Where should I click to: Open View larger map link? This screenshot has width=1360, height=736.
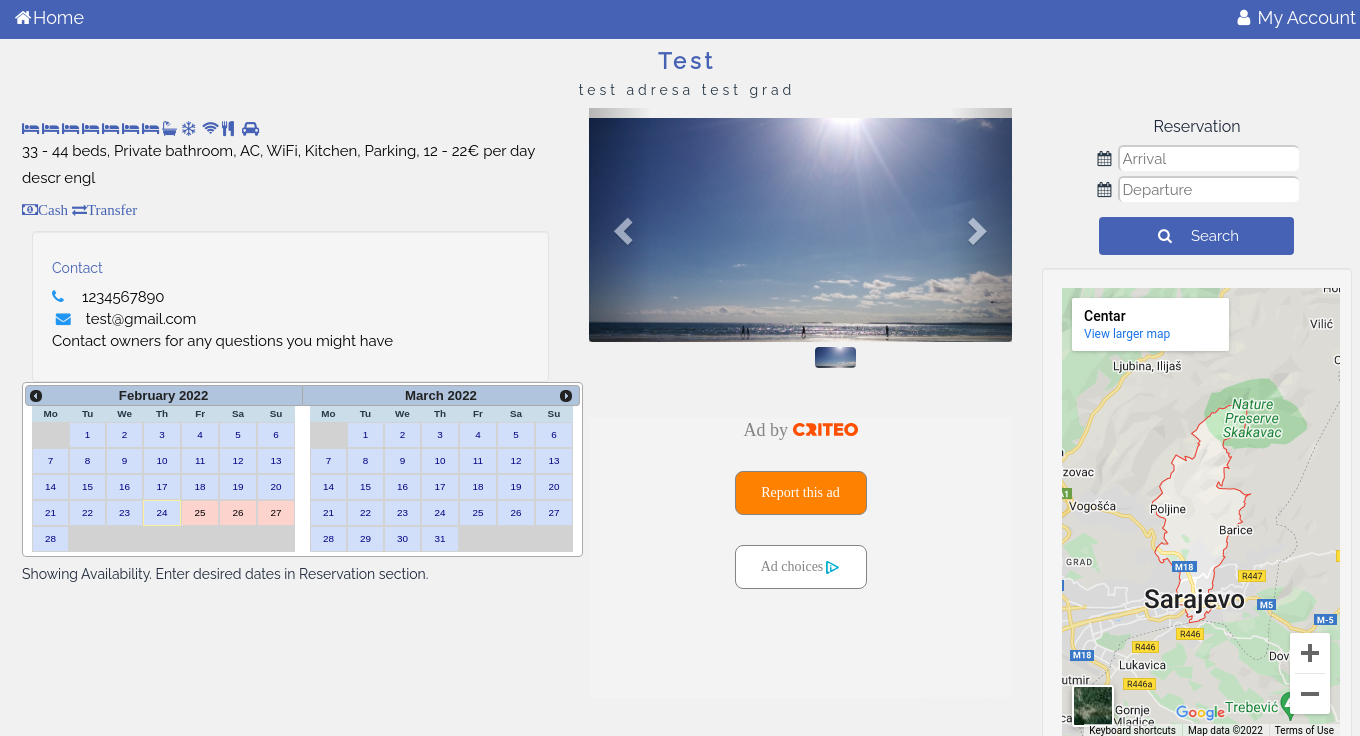click(1127, 334)
